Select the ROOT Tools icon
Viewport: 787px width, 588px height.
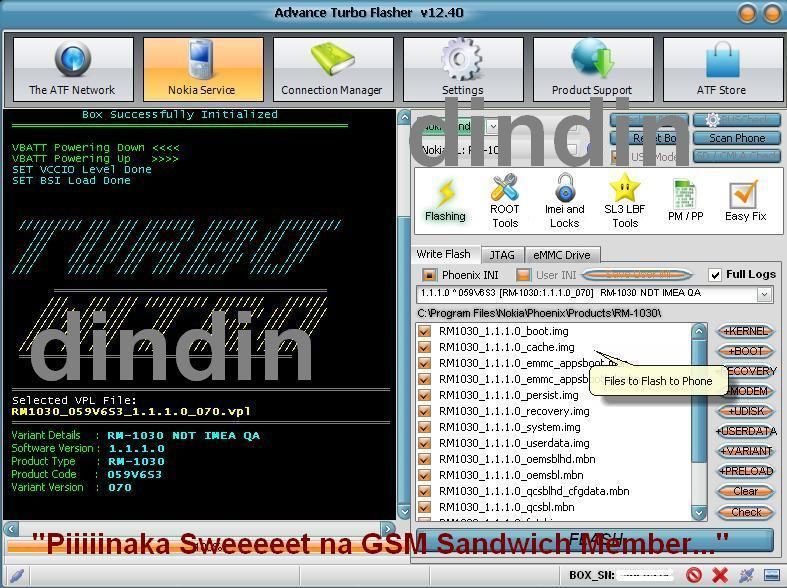[x=505, y=200]
